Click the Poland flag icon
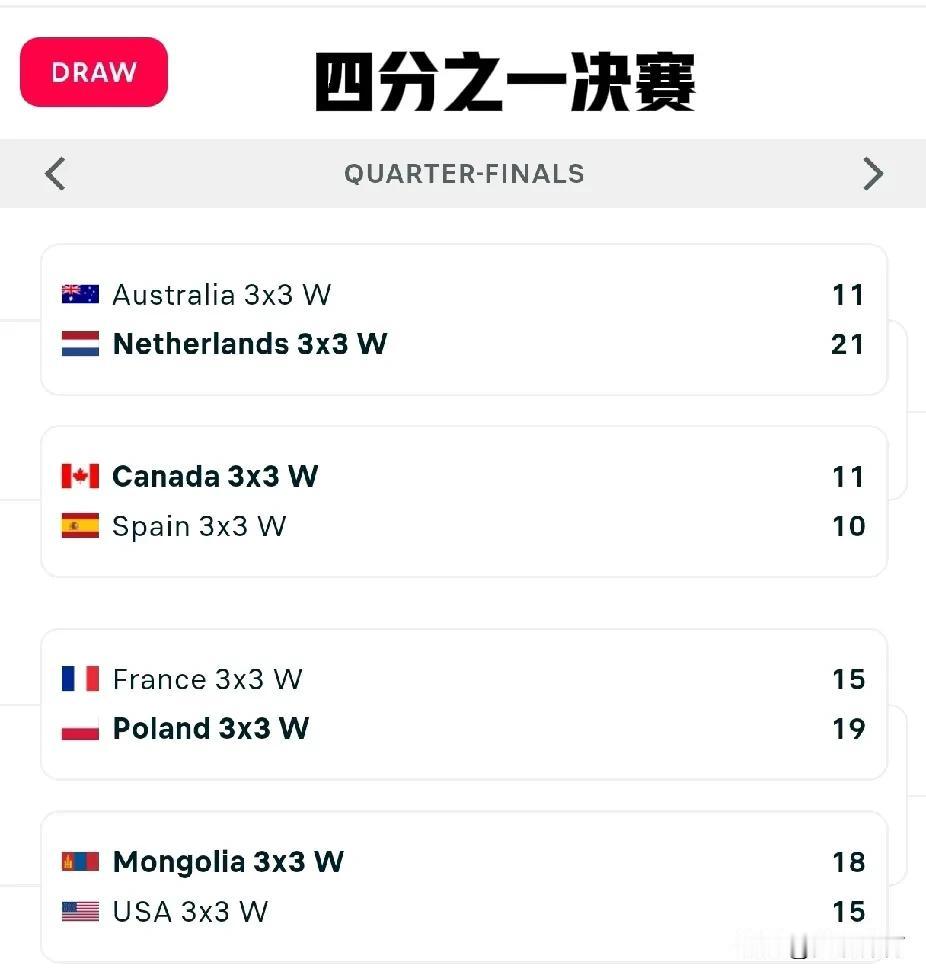The height and width of the screenshot is (978, 926). tap(80, 729)
